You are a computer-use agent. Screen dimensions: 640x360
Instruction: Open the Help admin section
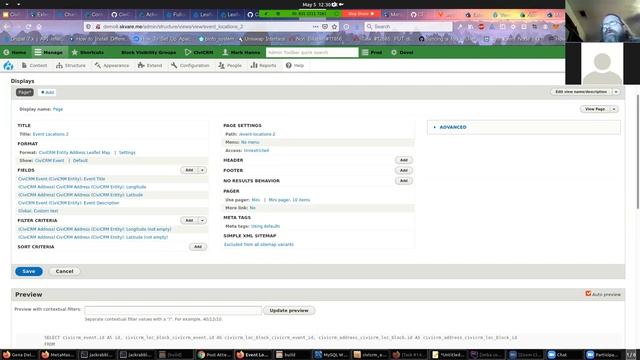coord(295,65)
